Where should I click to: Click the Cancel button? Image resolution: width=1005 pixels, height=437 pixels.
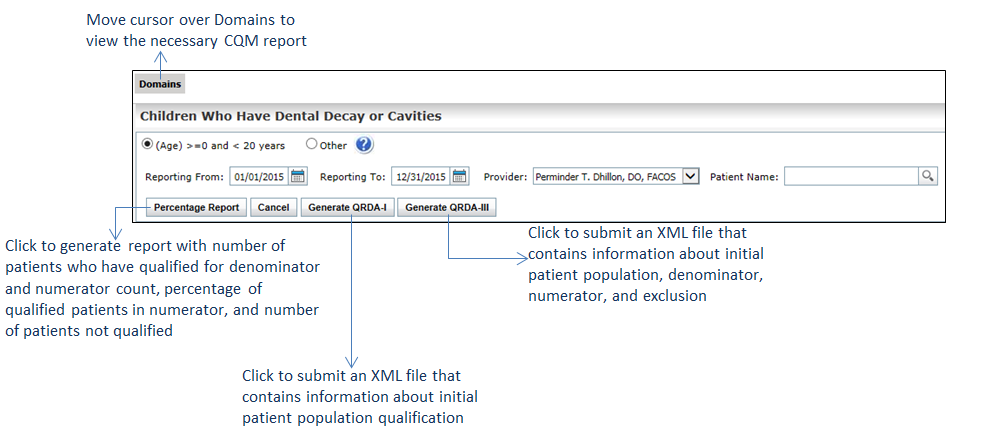tap(274, 208)
